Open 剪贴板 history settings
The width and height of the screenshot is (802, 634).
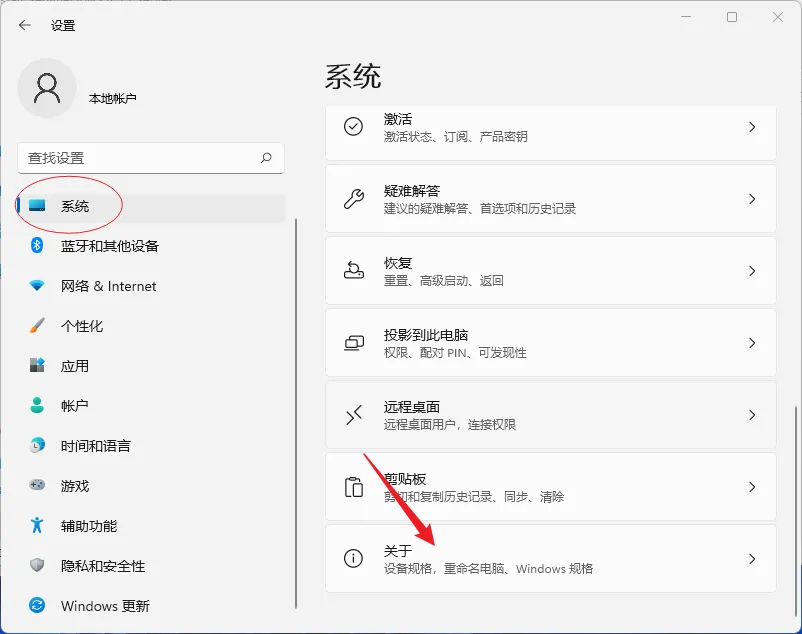tap(550, 487)
